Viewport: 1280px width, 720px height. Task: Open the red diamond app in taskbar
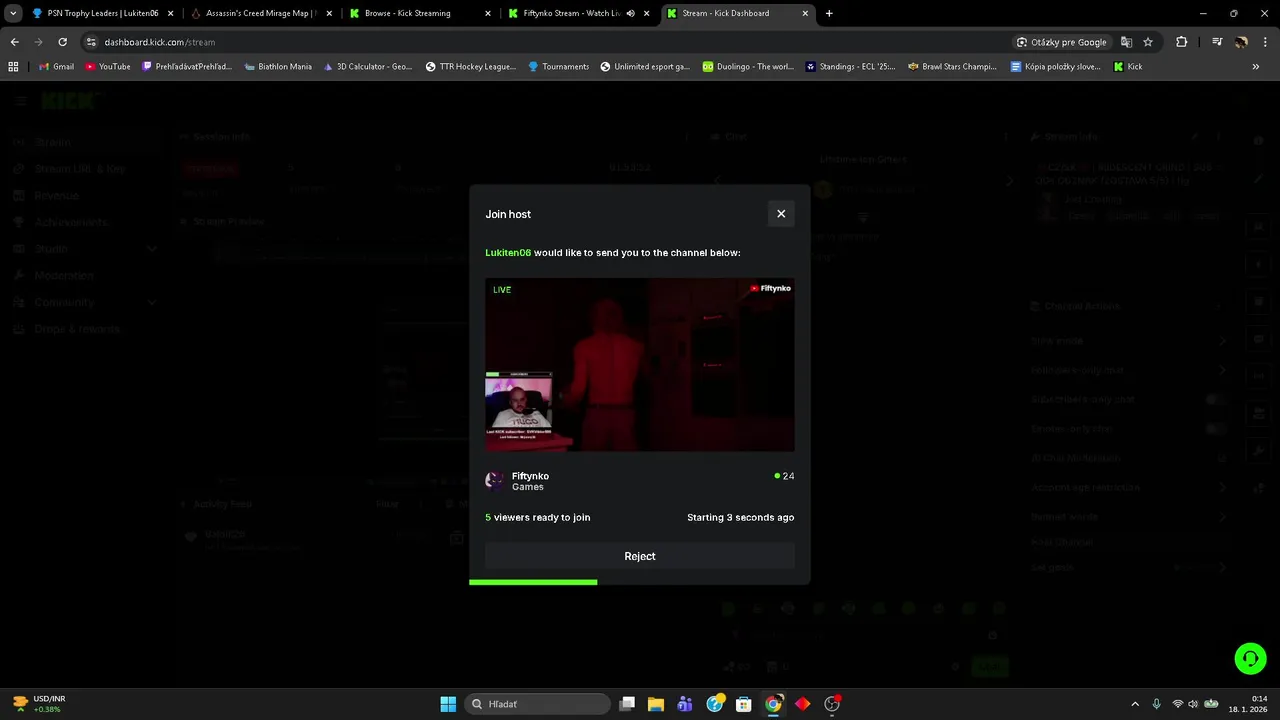pos(802,704)
